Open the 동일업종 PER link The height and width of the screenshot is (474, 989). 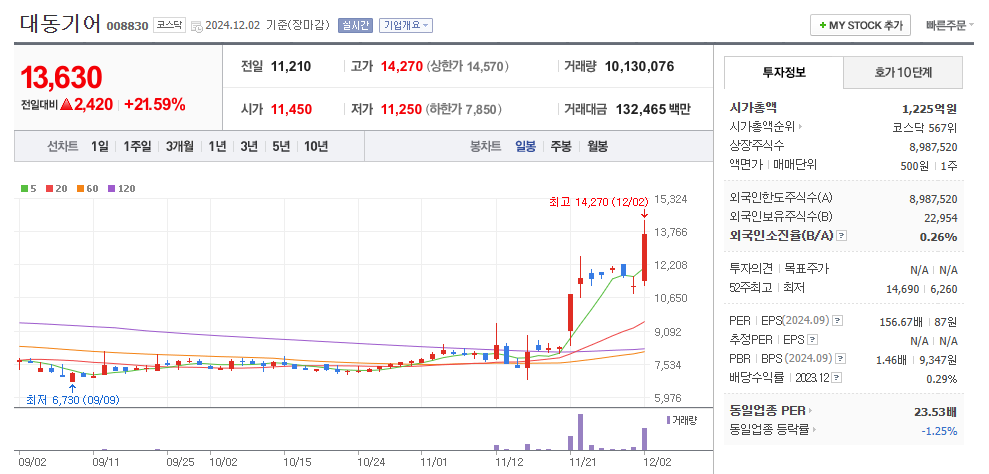768,412
